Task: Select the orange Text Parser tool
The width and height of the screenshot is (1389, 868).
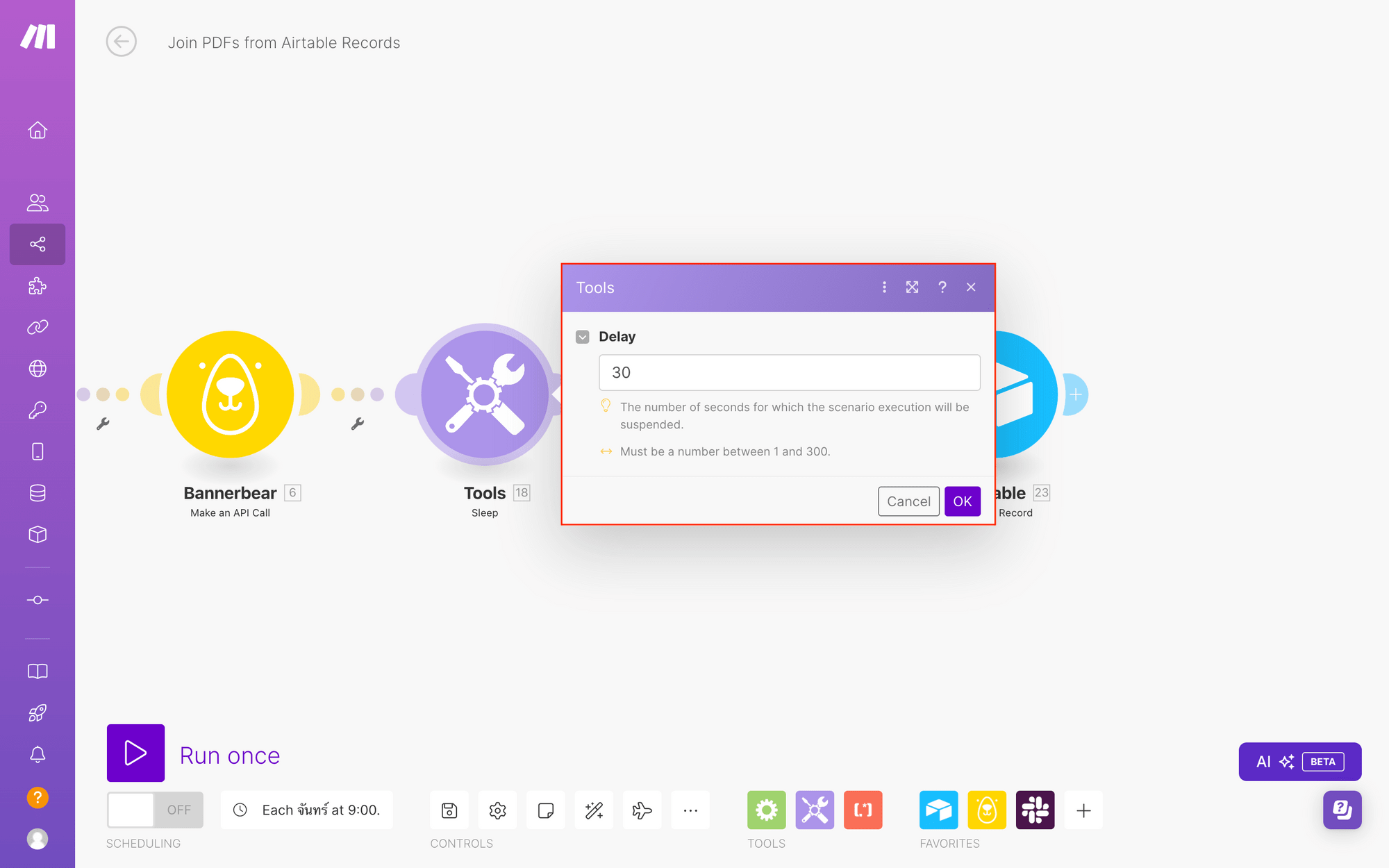Action: pyautogui.click(x=863, y=810)
